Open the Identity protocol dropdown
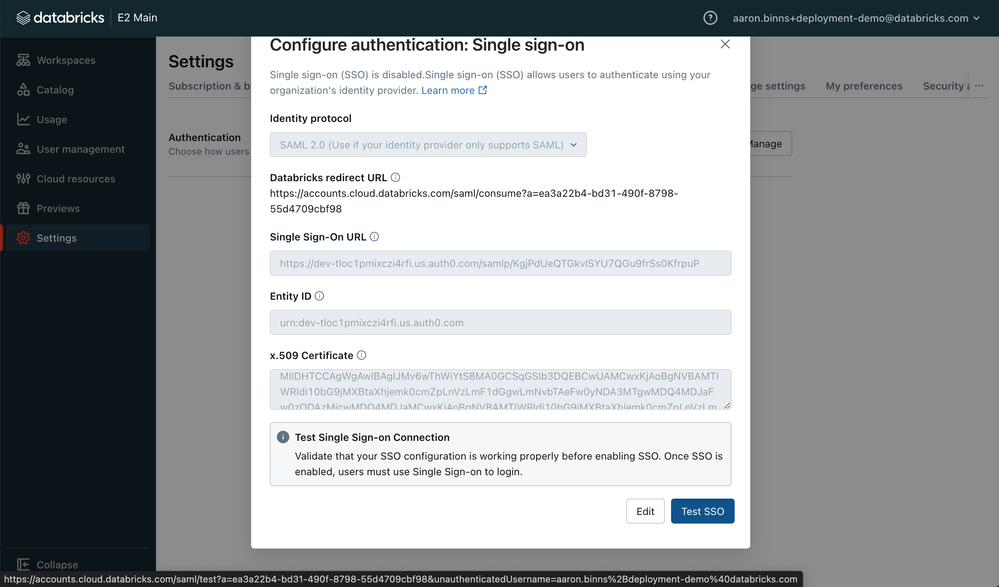Image resolution: width=999 pixels, height=587 pixels. coord(428,145)
